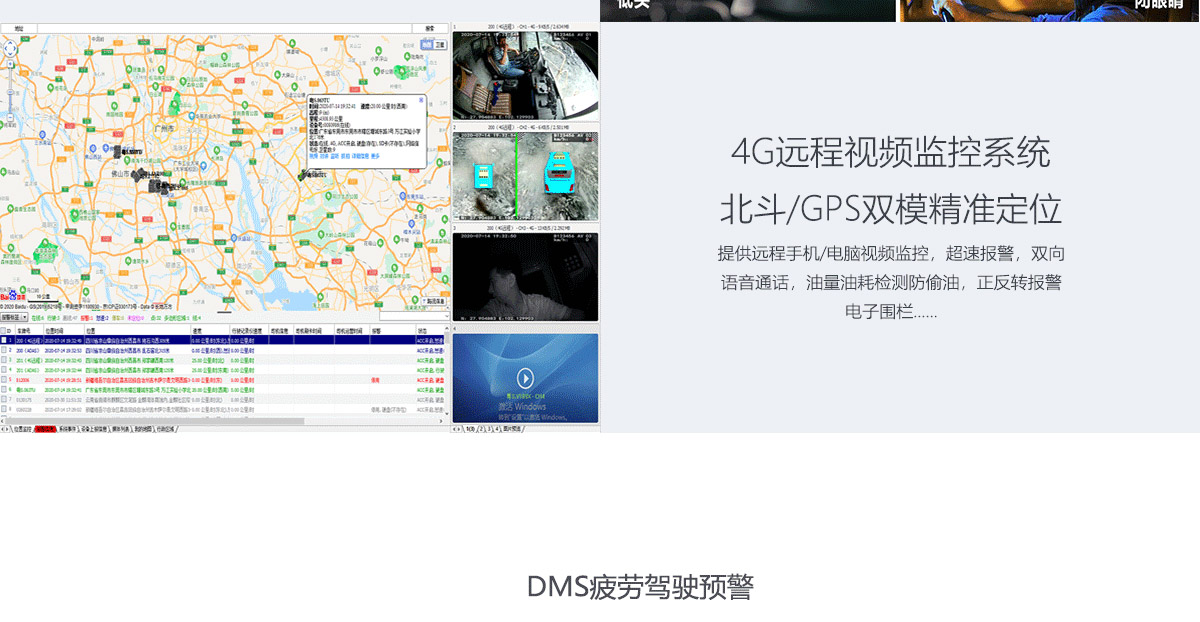The image size is (1200, 622).
Task: Sort by 位置时间 column header
Action: point(64,330)
